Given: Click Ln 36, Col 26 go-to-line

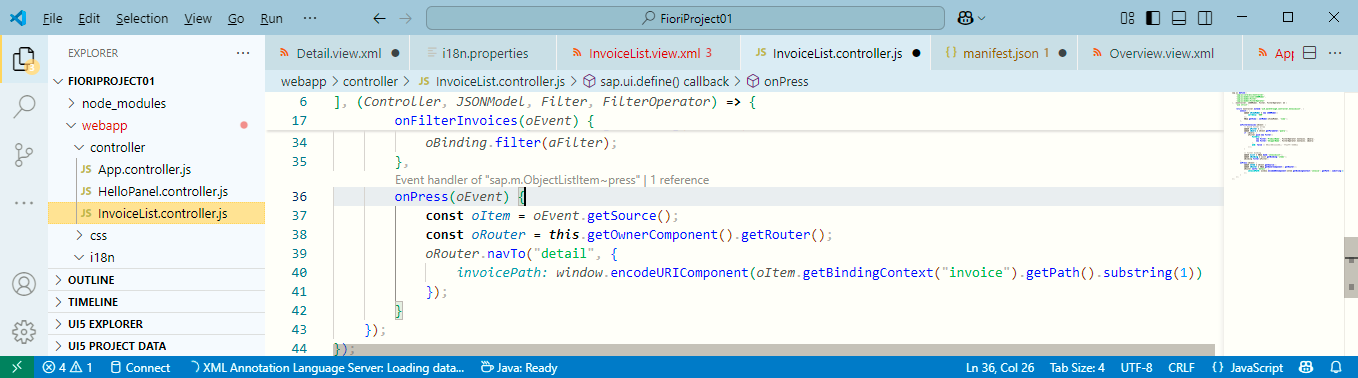Looking at the screenshot, I should [1000, 367].
